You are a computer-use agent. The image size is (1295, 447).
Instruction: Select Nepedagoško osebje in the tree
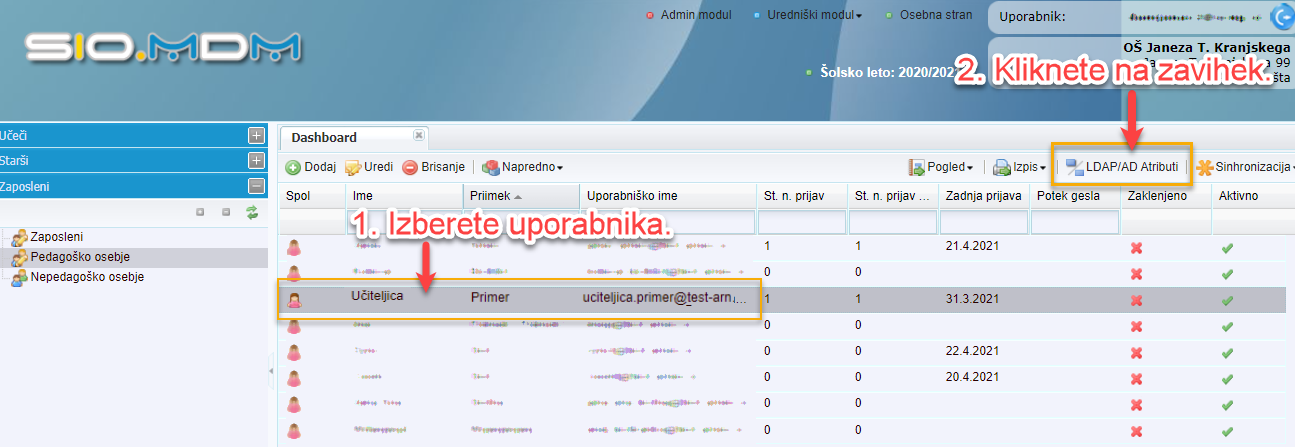(87, 277)
